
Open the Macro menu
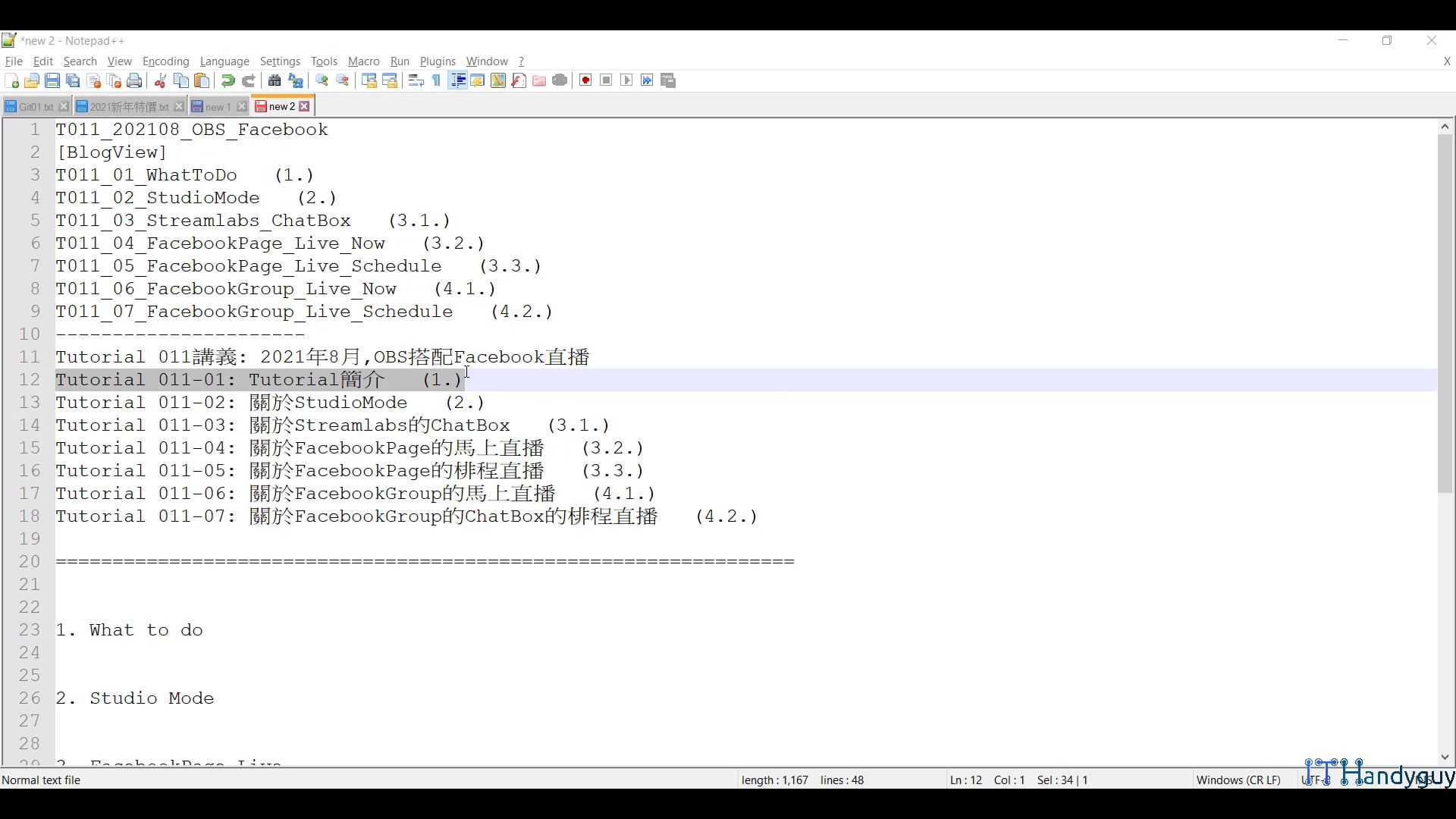363,61
